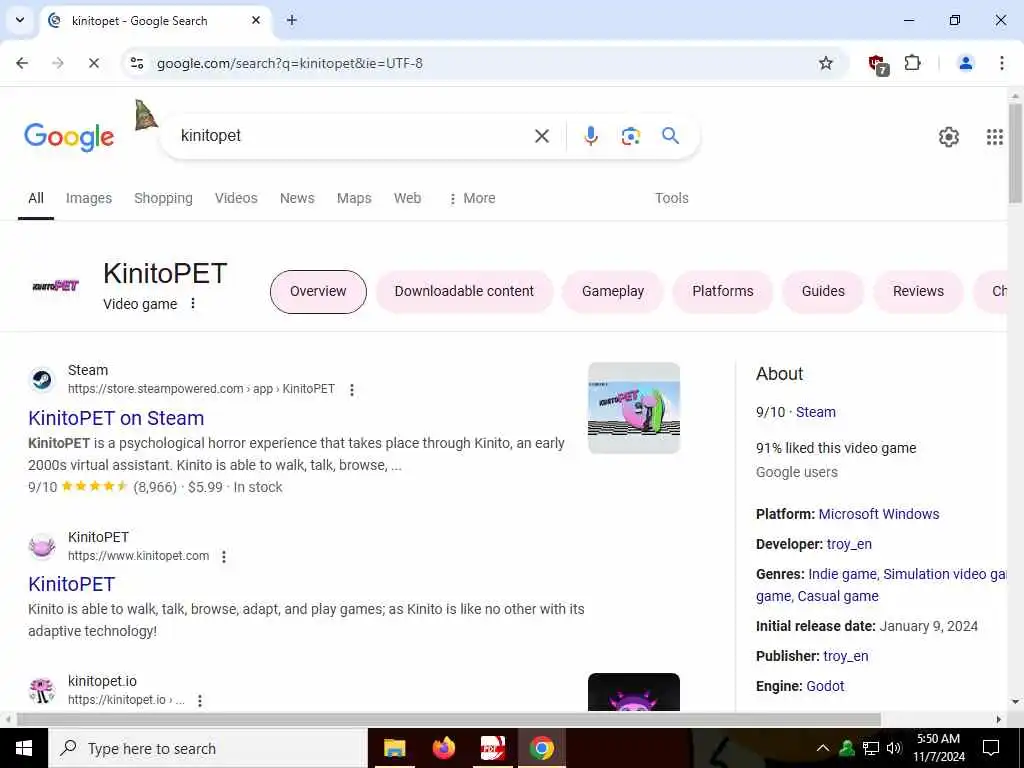Image resolution: width=1024 pixels, height=768 pixels.
Task: Select the Downloadable content chip
Action: 464,291
